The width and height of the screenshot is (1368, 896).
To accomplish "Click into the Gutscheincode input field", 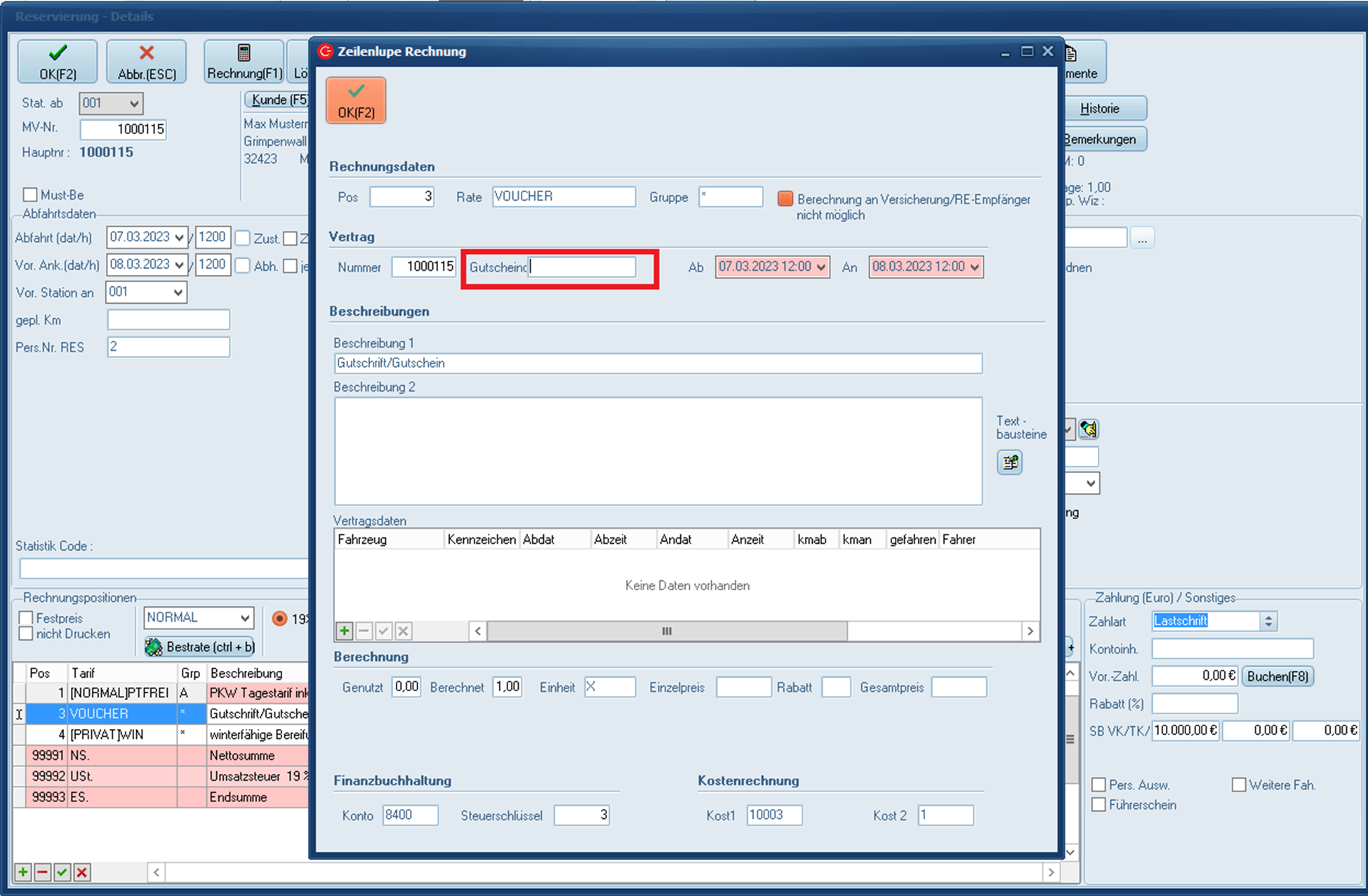I will [582, 267].
